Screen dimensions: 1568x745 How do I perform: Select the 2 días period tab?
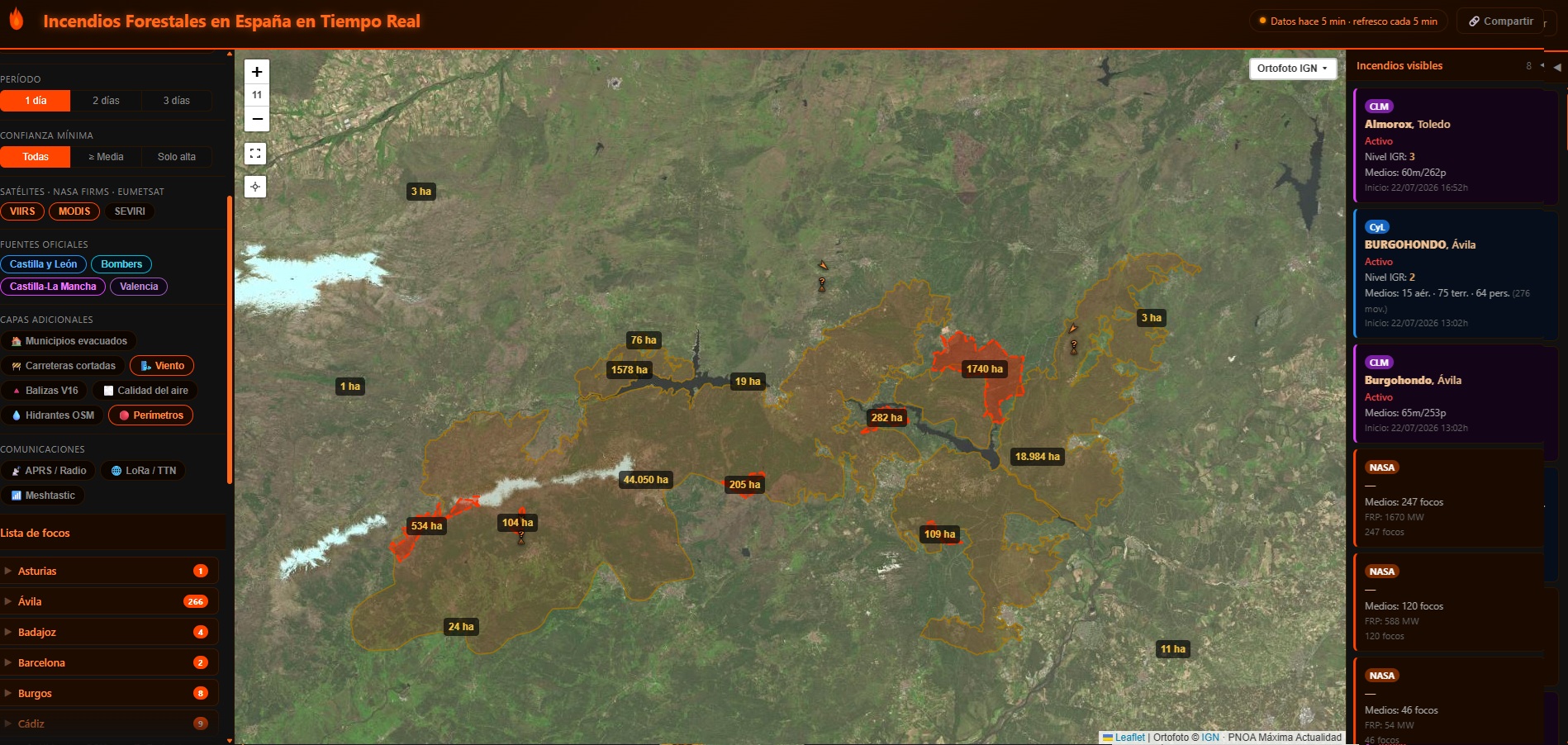coord(106,101)
